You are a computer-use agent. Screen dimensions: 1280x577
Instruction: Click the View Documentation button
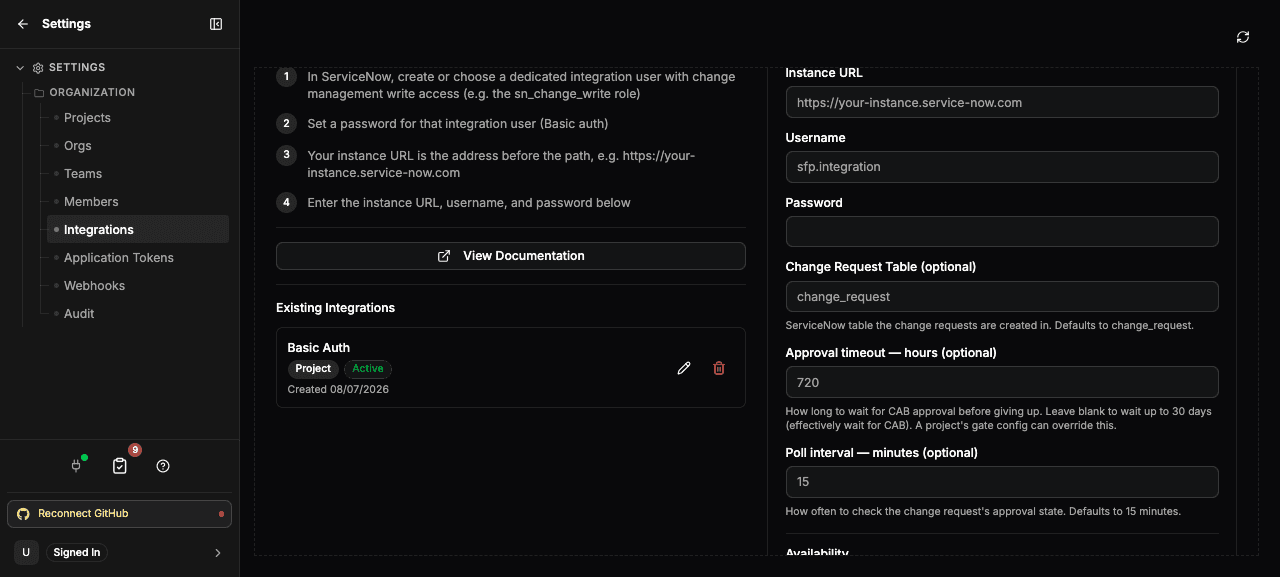511,256
